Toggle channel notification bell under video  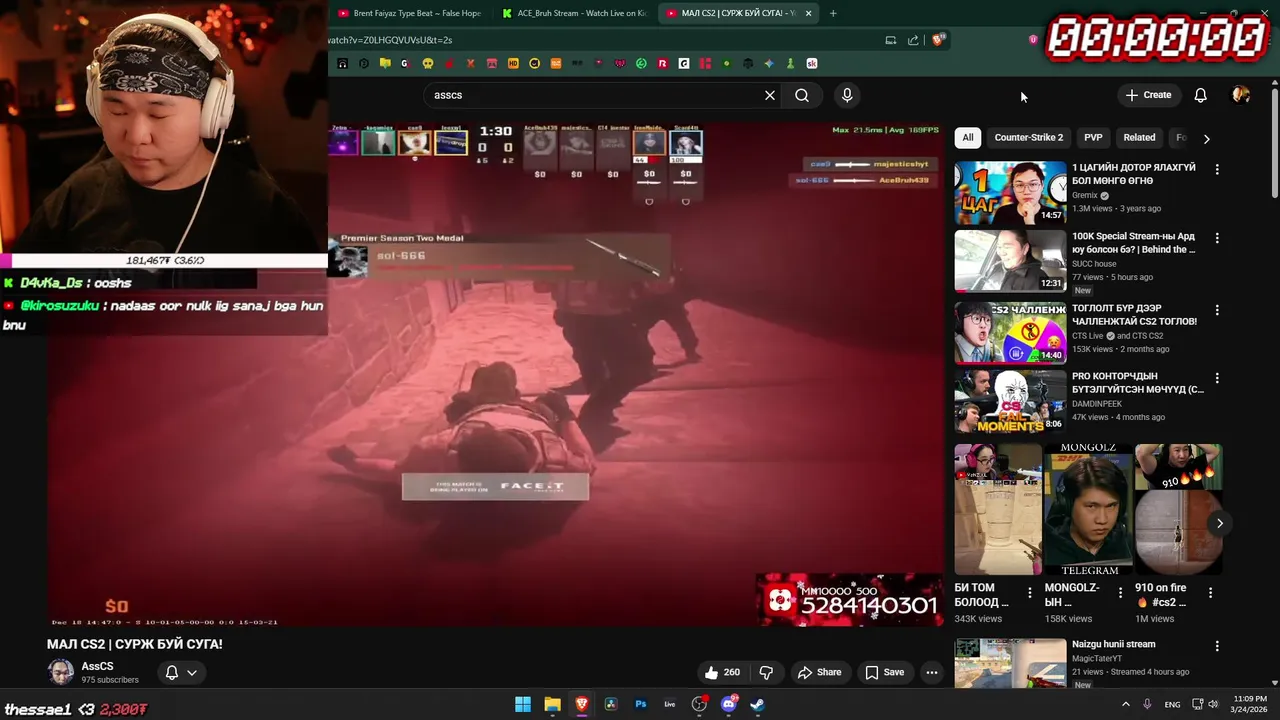click(x=172, y=672)
